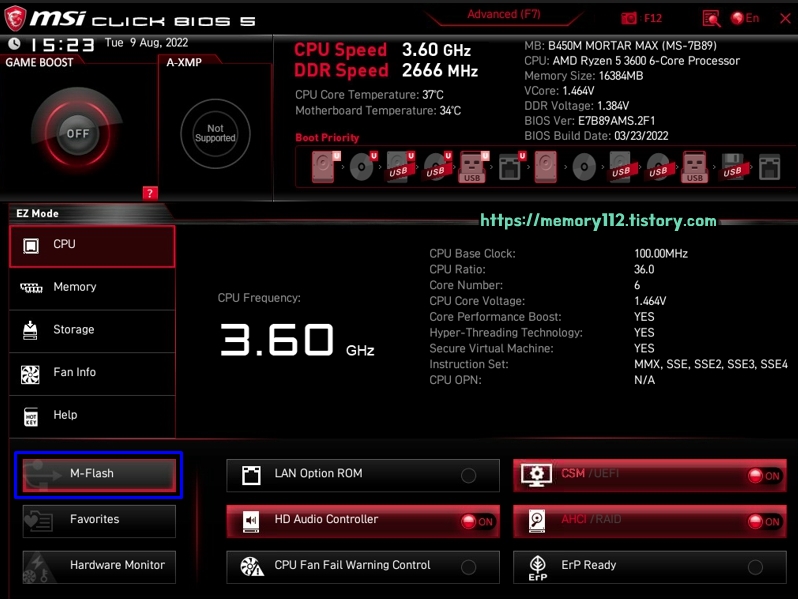Toggle the AHCI/RAID ON switch
Viewport: 798px width, 599px height.
[764, 522]
